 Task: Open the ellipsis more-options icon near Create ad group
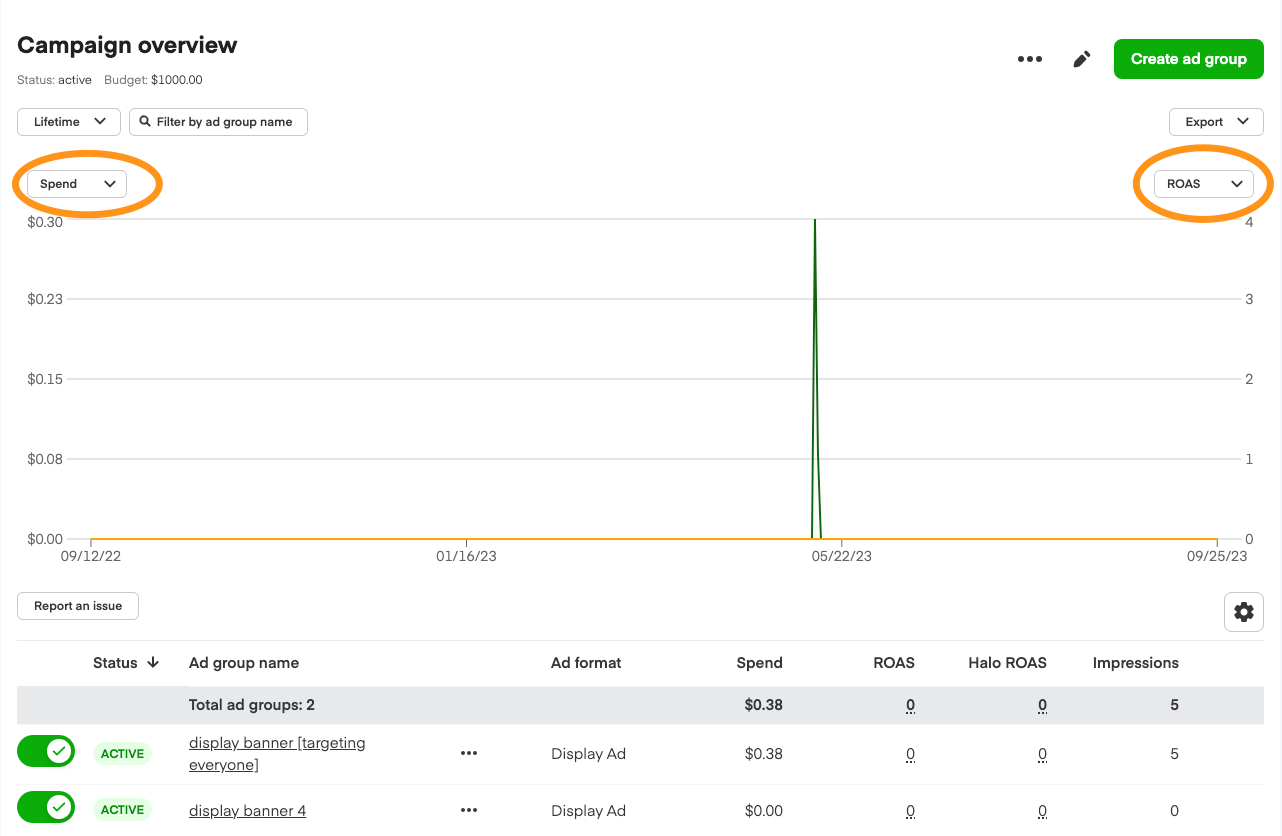tap(1030, 59)
